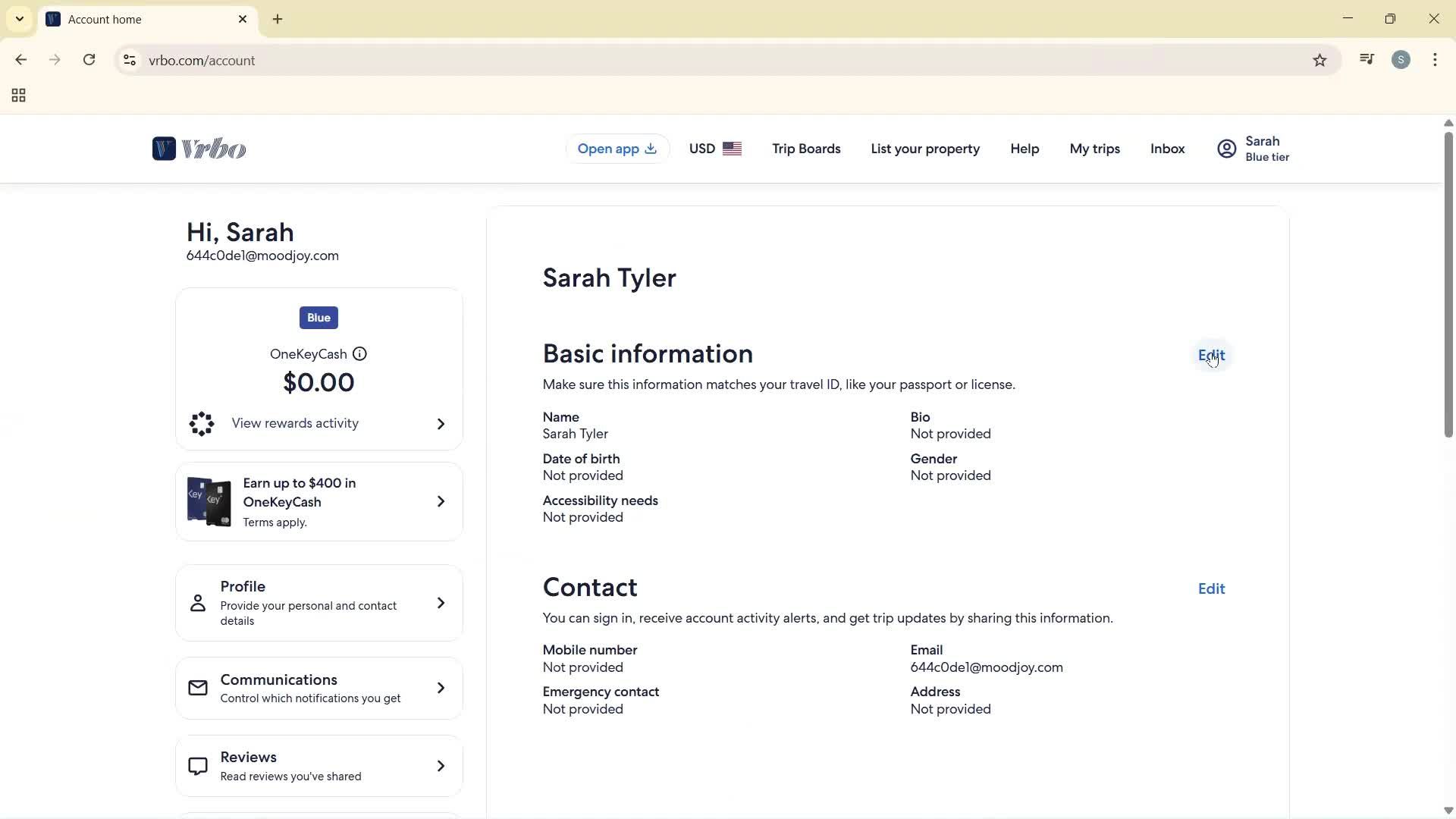The image size is (1456, 819).
Task: Reload the page
Action: coord(89,60)
